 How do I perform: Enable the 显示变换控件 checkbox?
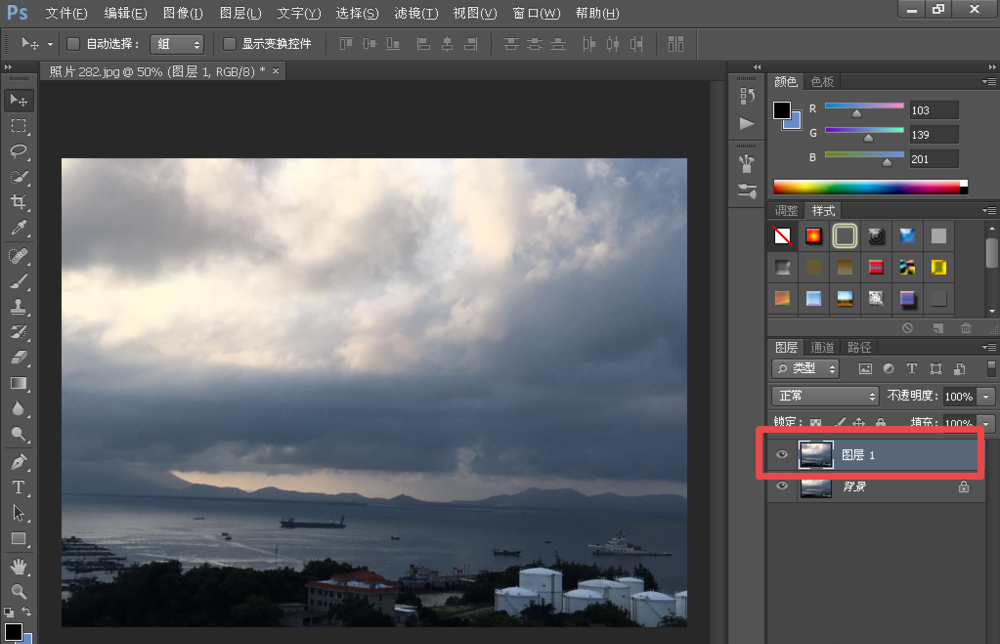pyautogui.click(x=229, y=44)
